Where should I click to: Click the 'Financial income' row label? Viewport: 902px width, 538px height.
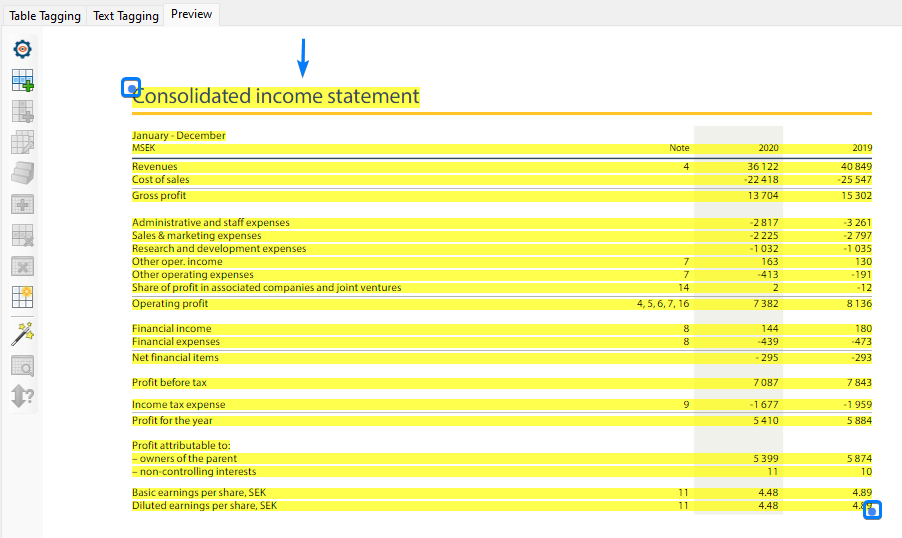(x=171, y=329)
